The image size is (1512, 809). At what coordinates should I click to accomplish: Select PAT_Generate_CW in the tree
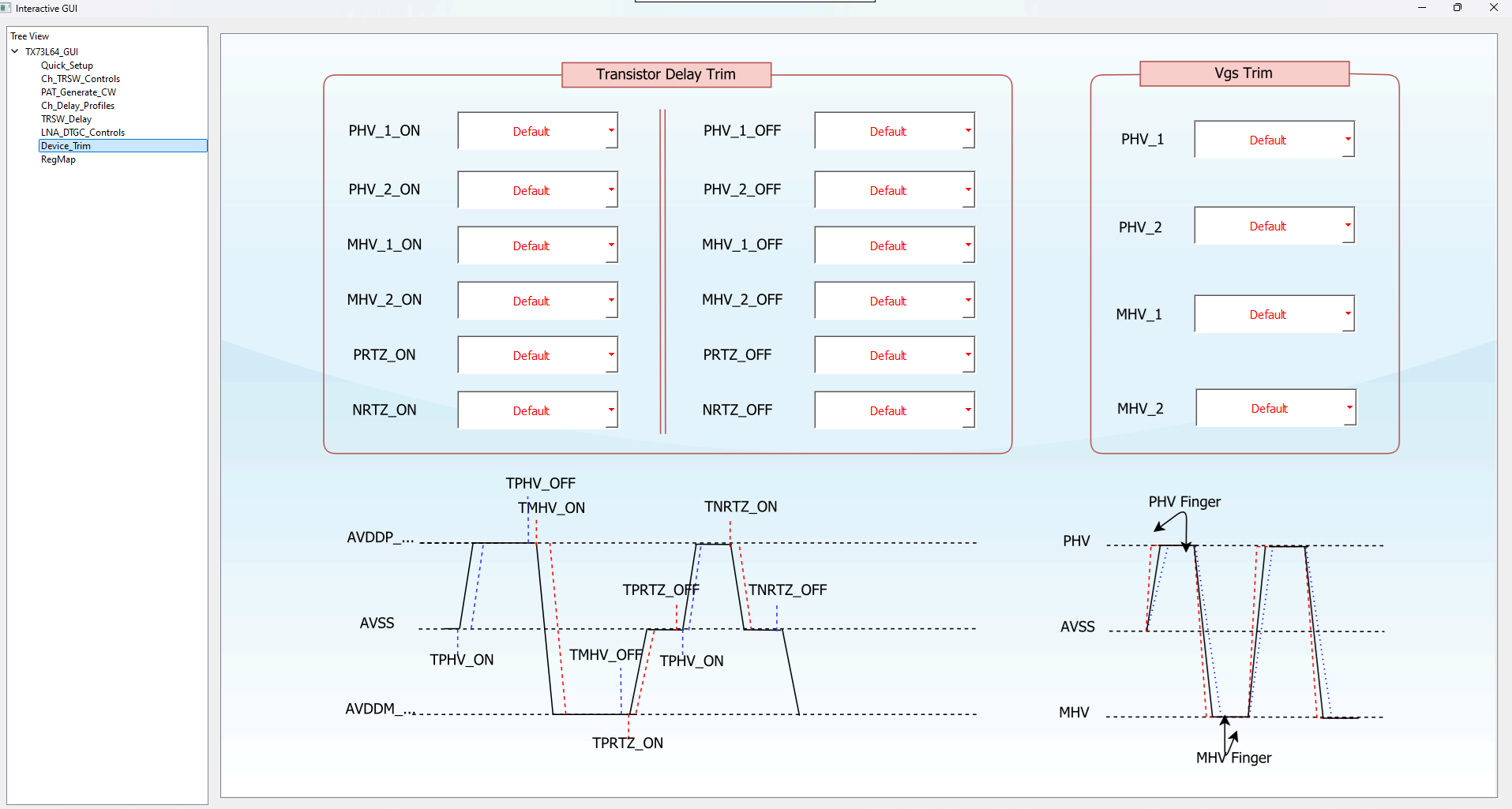point(78,92)
